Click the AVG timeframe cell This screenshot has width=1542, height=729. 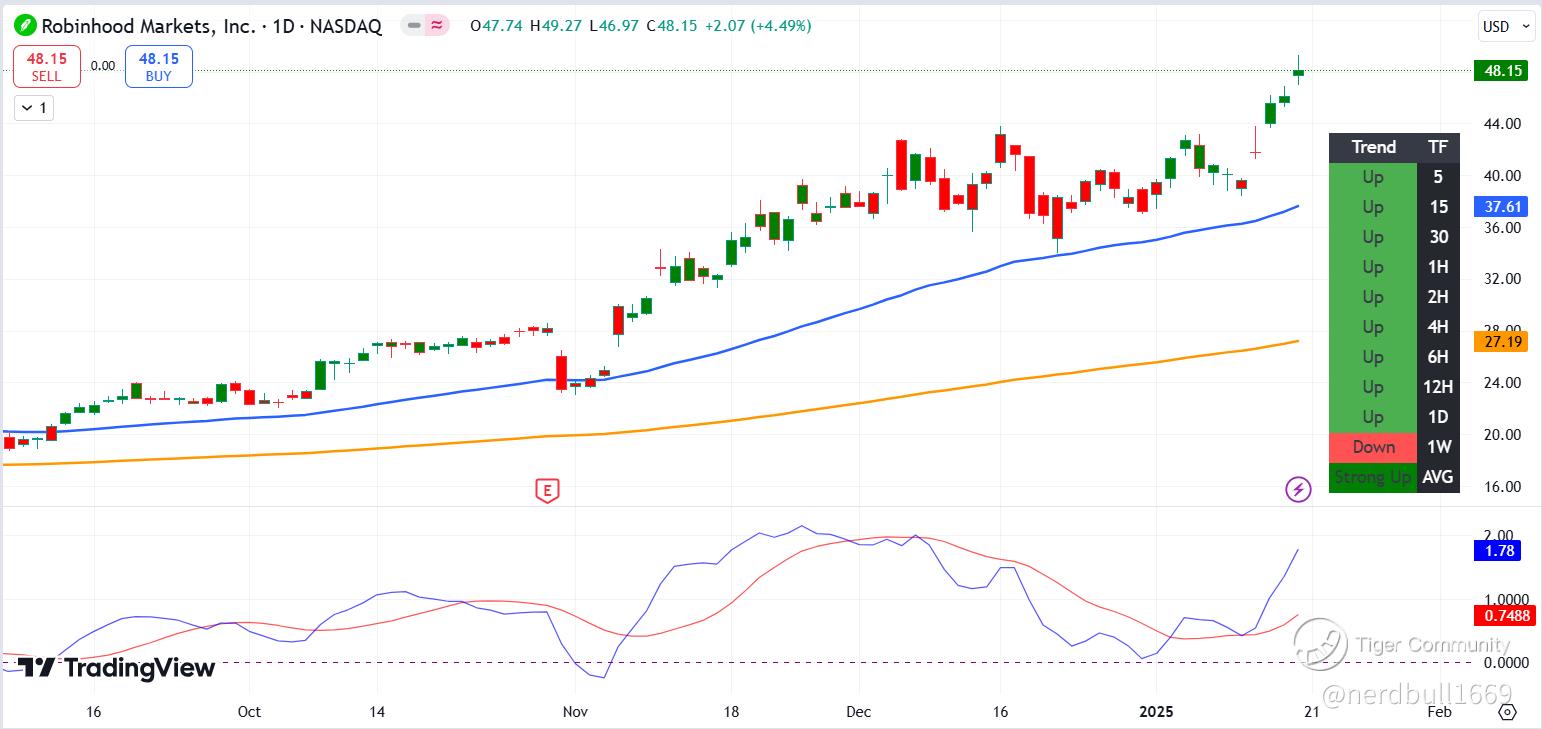[1438, 477]
